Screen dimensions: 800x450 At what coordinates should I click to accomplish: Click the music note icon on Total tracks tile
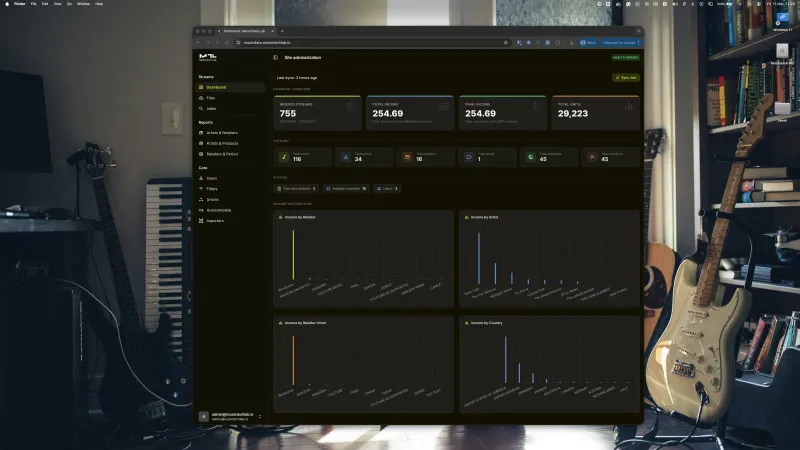[284, 157]
